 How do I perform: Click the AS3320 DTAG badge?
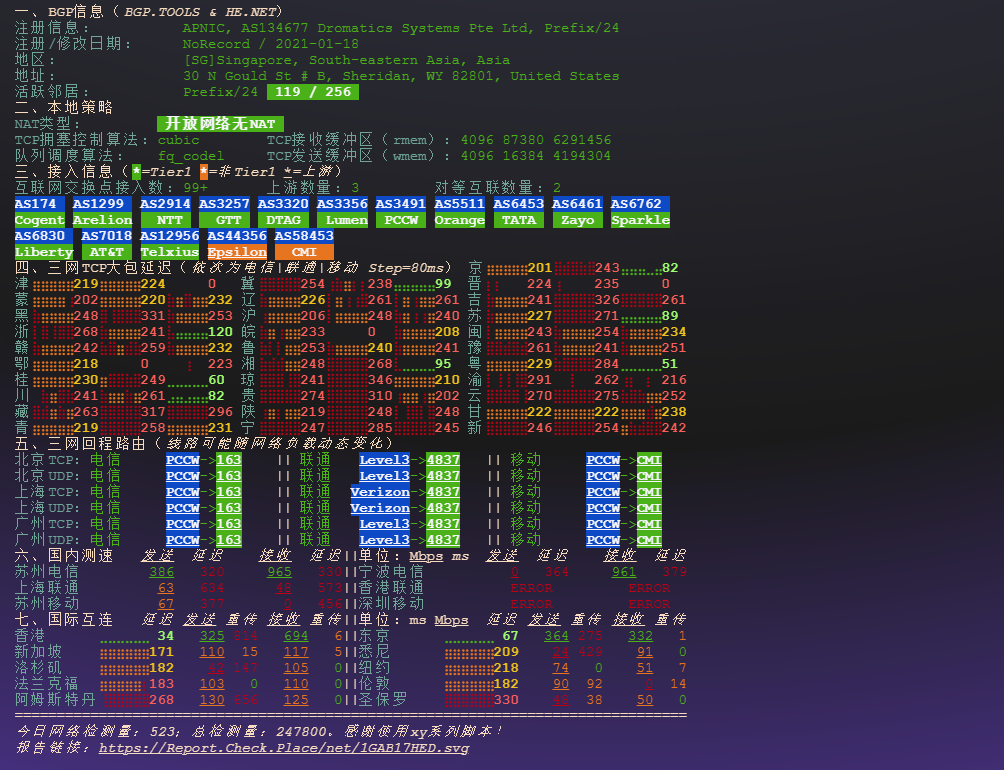click(x=283, y=212)
